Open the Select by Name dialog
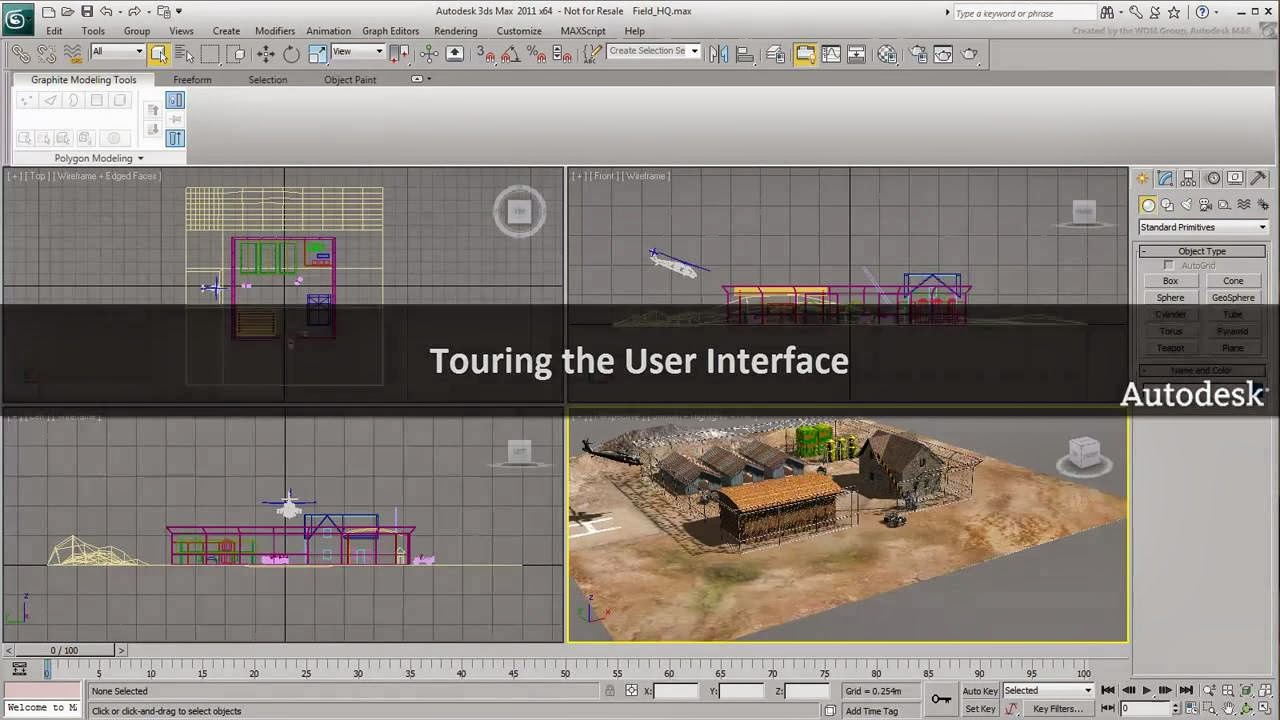Screen dimensions: 1280x720 186,53
